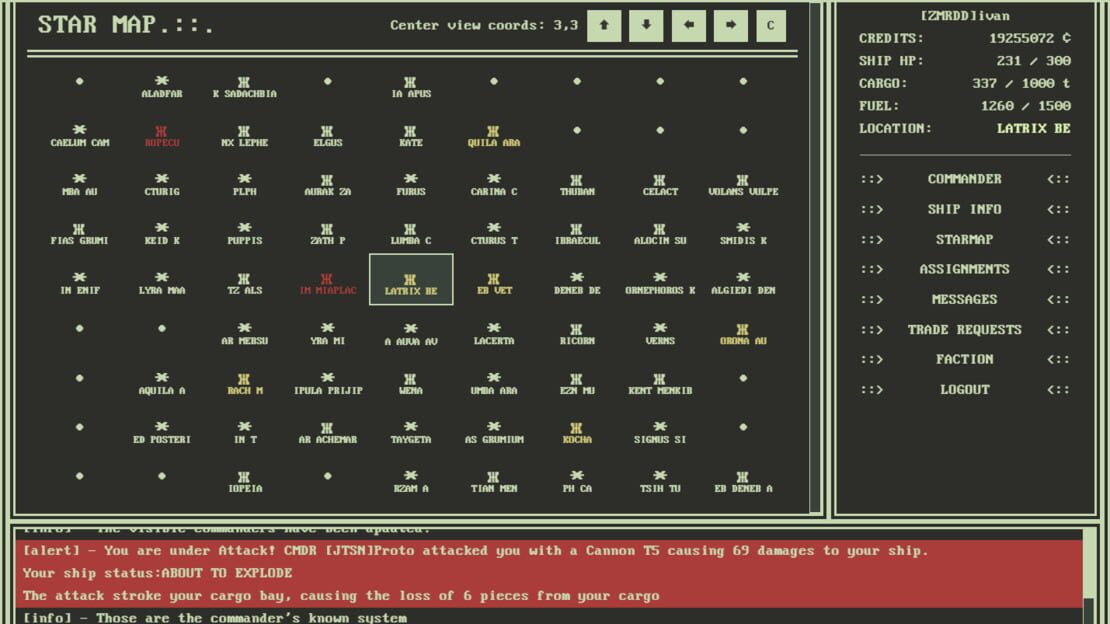Select the KENT MENKIB system
1110x624 pixels.
pyautogui.click(x=660, y=383)
